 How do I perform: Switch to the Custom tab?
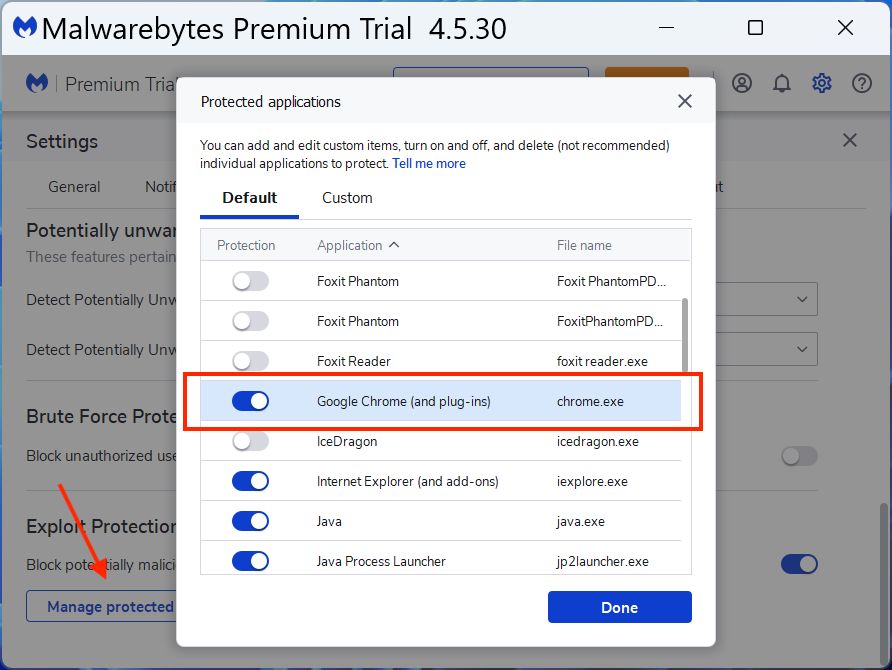click(346, 198)
